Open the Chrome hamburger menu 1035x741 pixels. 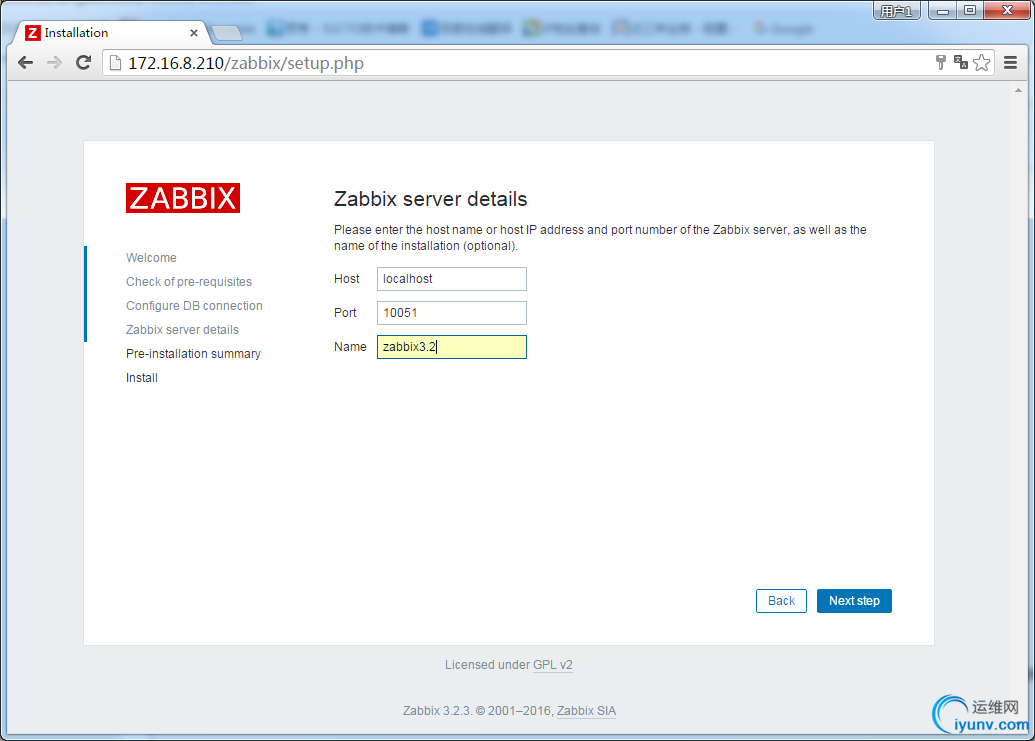click(1010, 63)
